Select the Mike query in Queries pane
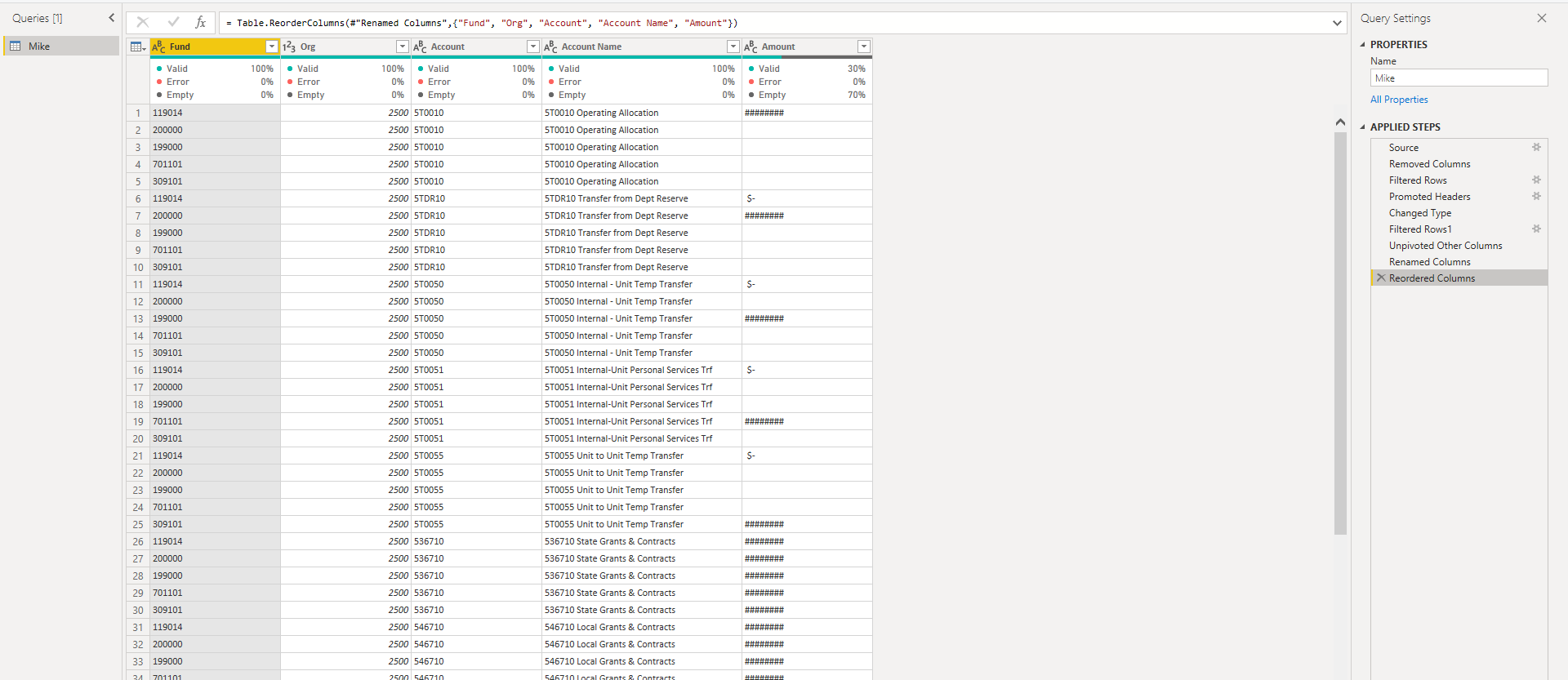This screenshot has width=1568, height=680. pyautogui.click(x=61, y=47)
